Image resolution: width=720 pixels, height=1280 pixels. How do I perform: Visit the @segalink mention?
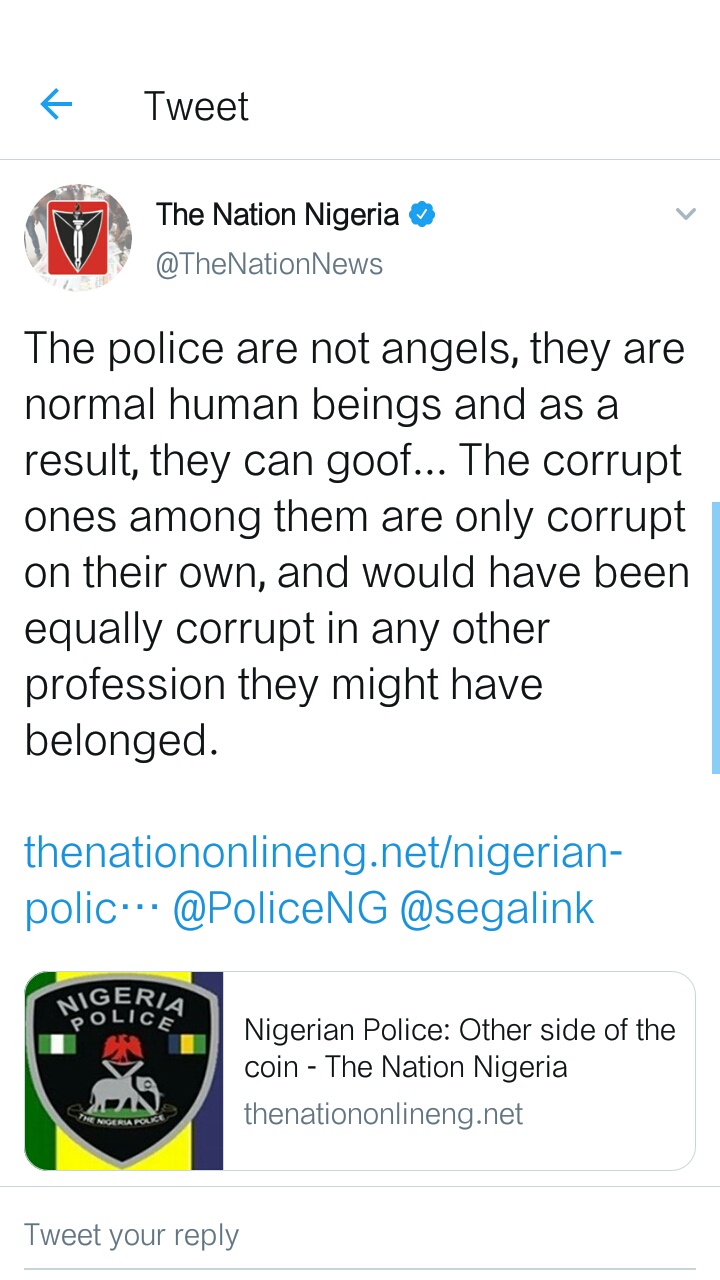coord(497,909)
